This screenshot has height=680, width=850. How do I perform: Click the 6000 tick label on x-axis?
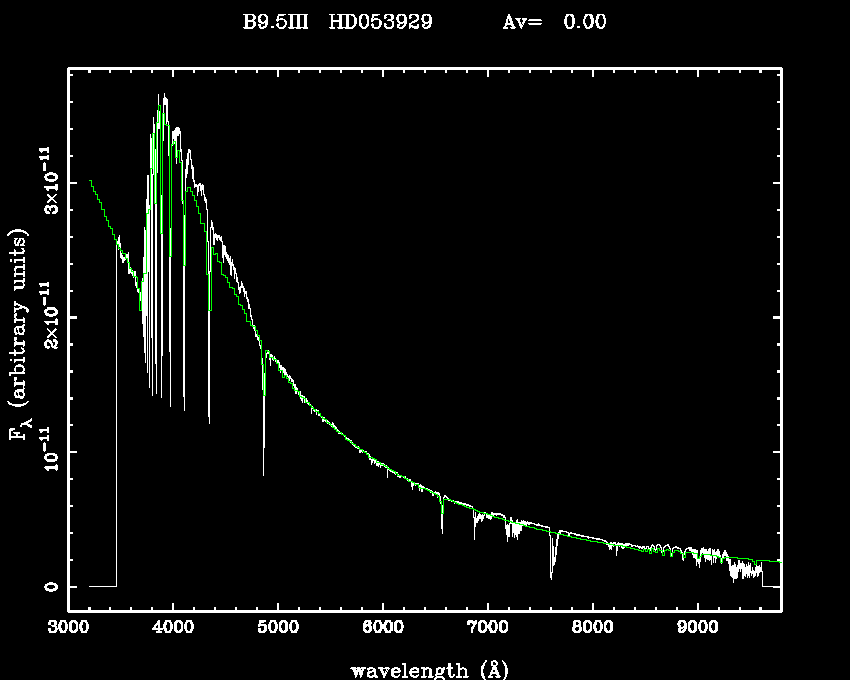pos(382,629)
